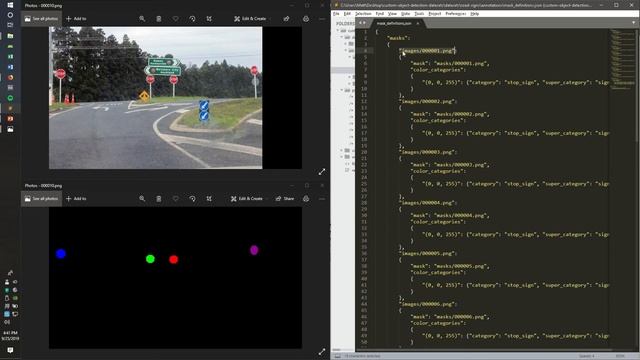Crop icon in road photo Photos window
The image size is (640, 360).
click(x=209, y=19)
